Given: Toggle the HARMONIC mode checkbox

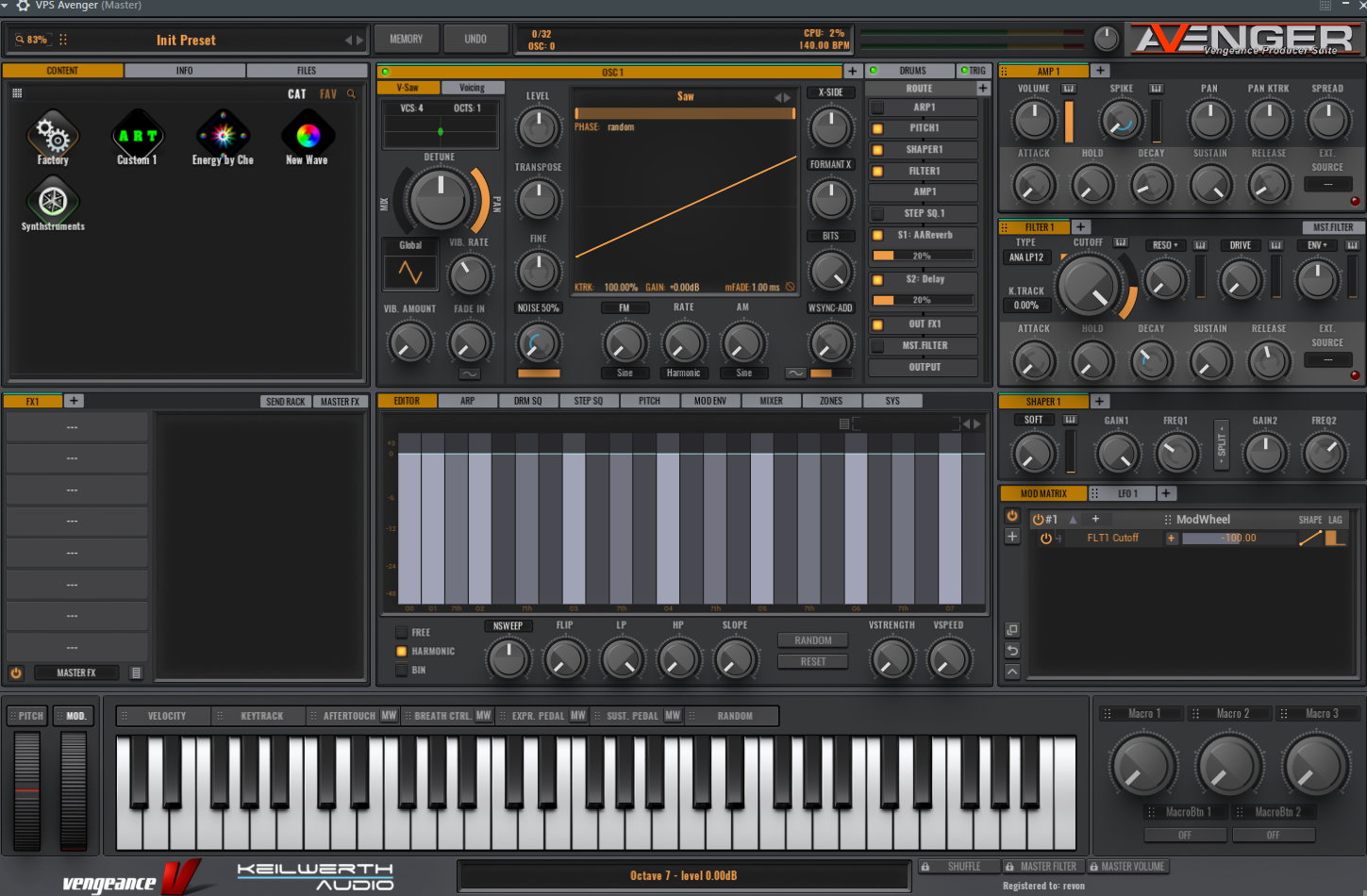Looking at the screenshot, I should (x=402, y=652).
